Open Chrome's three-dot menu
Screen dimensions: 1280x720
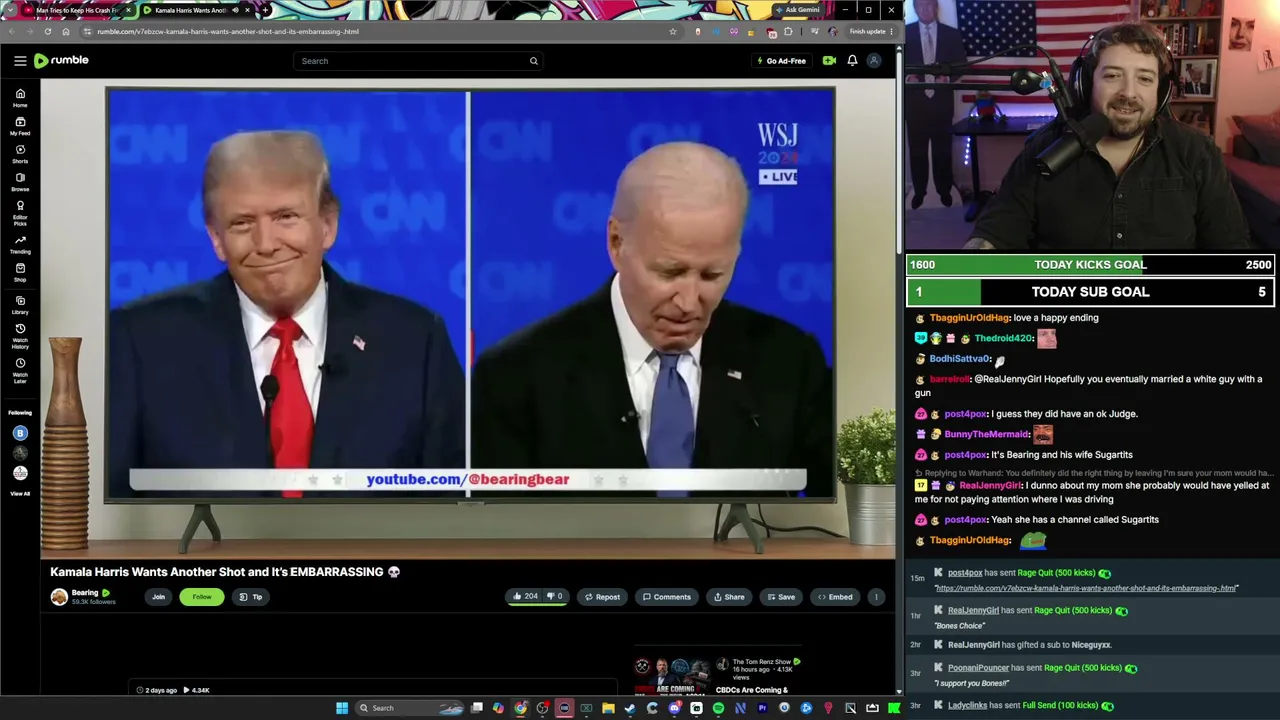pyautogui.click(x=891, y=31)
